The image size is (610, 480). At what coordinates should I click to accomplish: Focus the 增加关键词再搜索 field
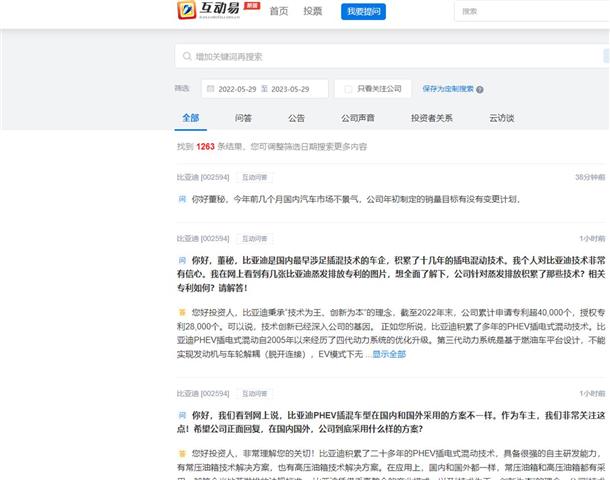pyautogui.click(x=392, y=56)
